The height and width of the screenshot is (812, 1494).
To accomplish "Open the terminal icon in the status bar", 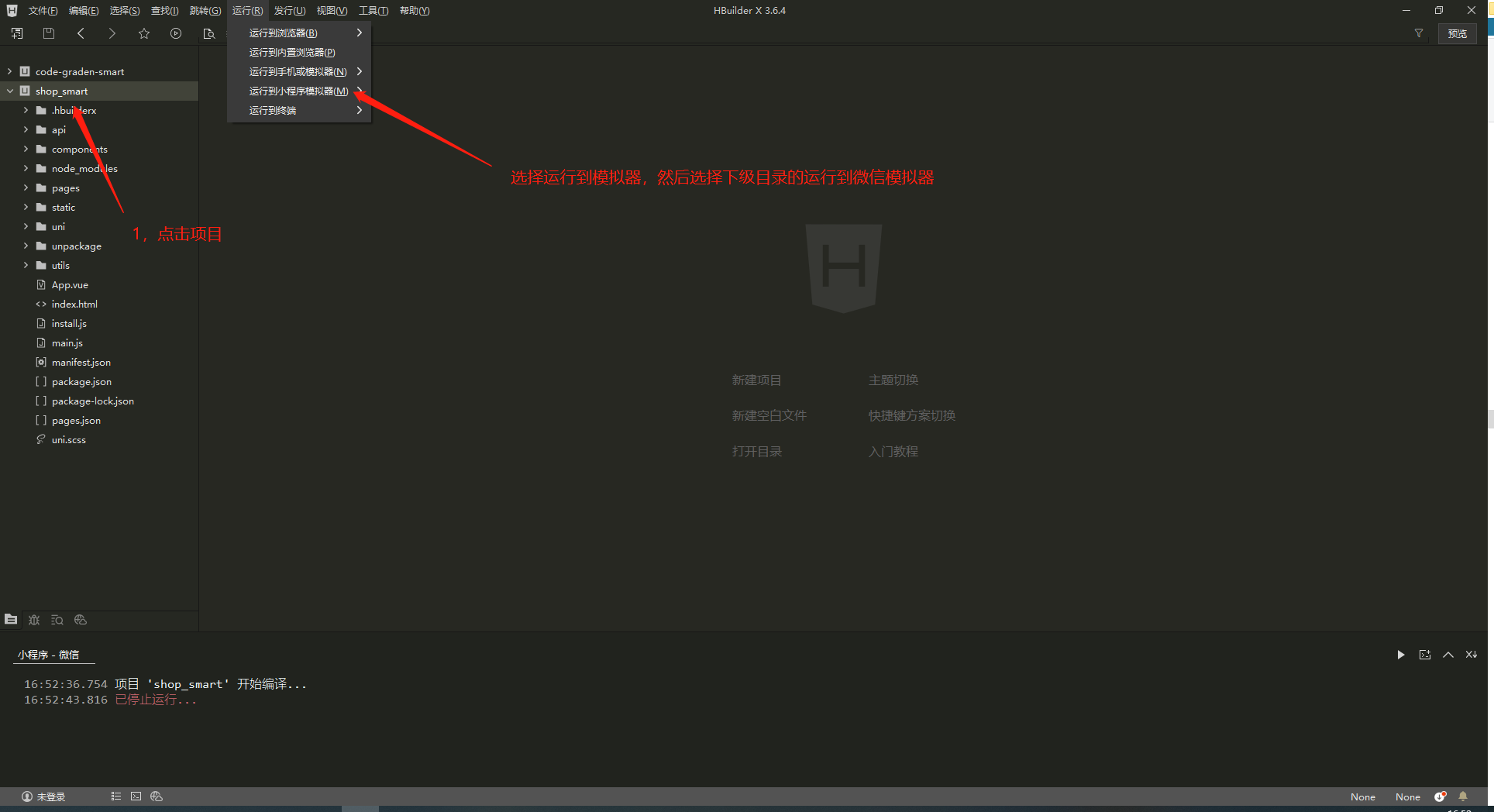I will [x=136, y=797].
